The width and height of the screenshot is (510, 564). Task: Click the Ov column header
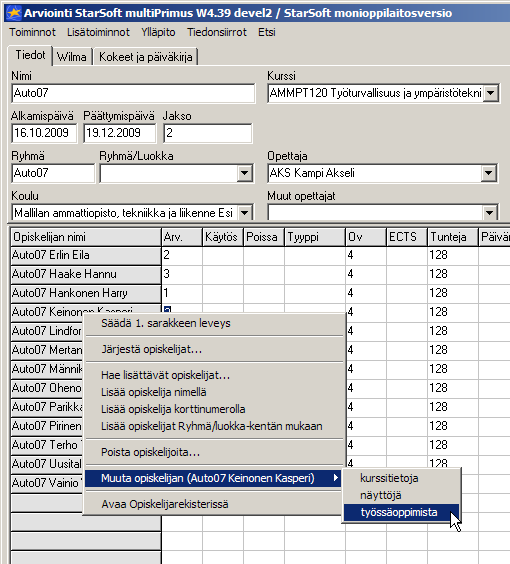(366, 237)
